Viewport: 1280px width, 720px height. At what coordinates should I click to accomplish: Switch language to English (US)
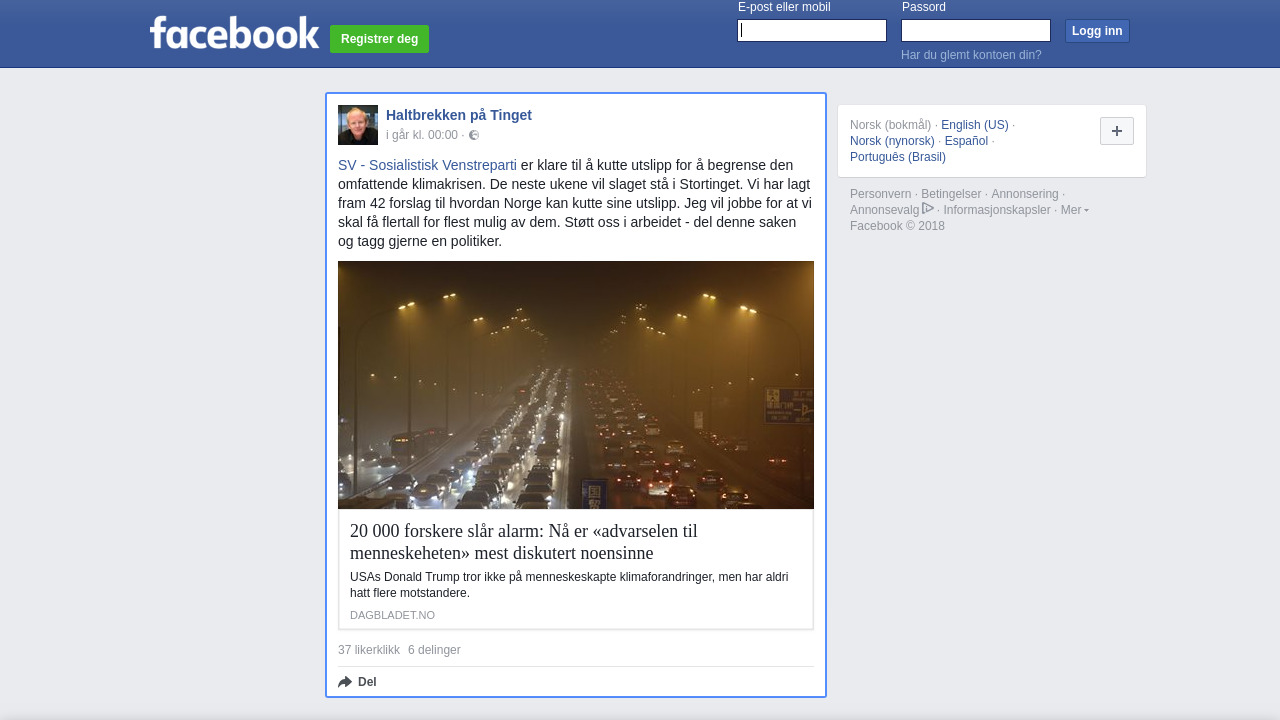click(x=974, y=125)
